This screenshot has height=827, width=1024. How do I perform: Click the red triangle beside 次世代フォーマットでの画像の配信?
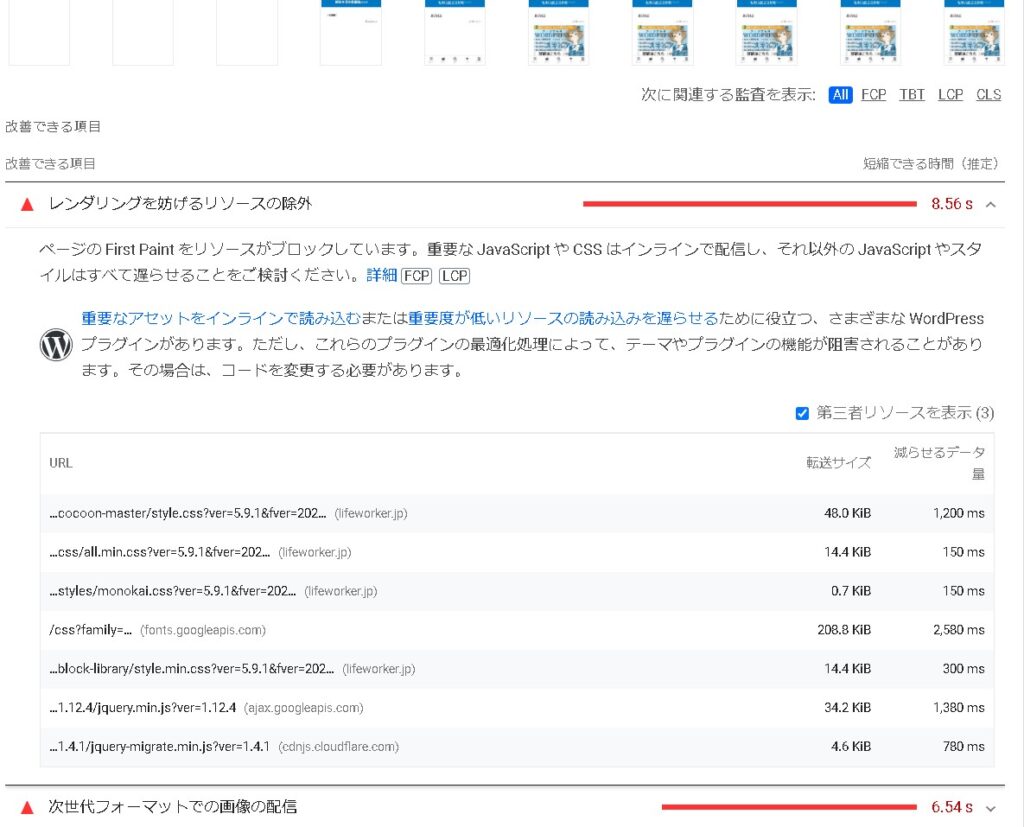[x=27, y=807]
